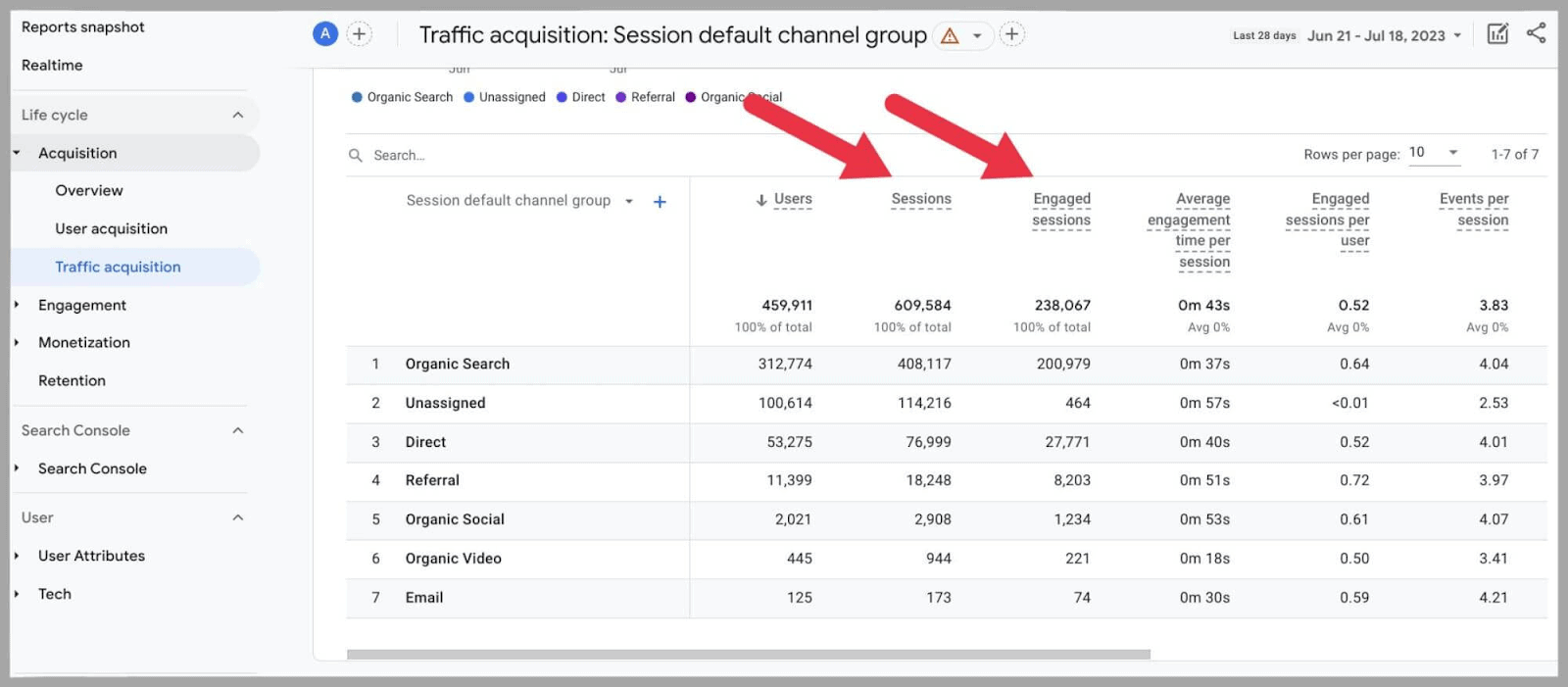1568x687 pixels.
Task: Add secondary dimension with blue plus icon
Action: [660, 202]
